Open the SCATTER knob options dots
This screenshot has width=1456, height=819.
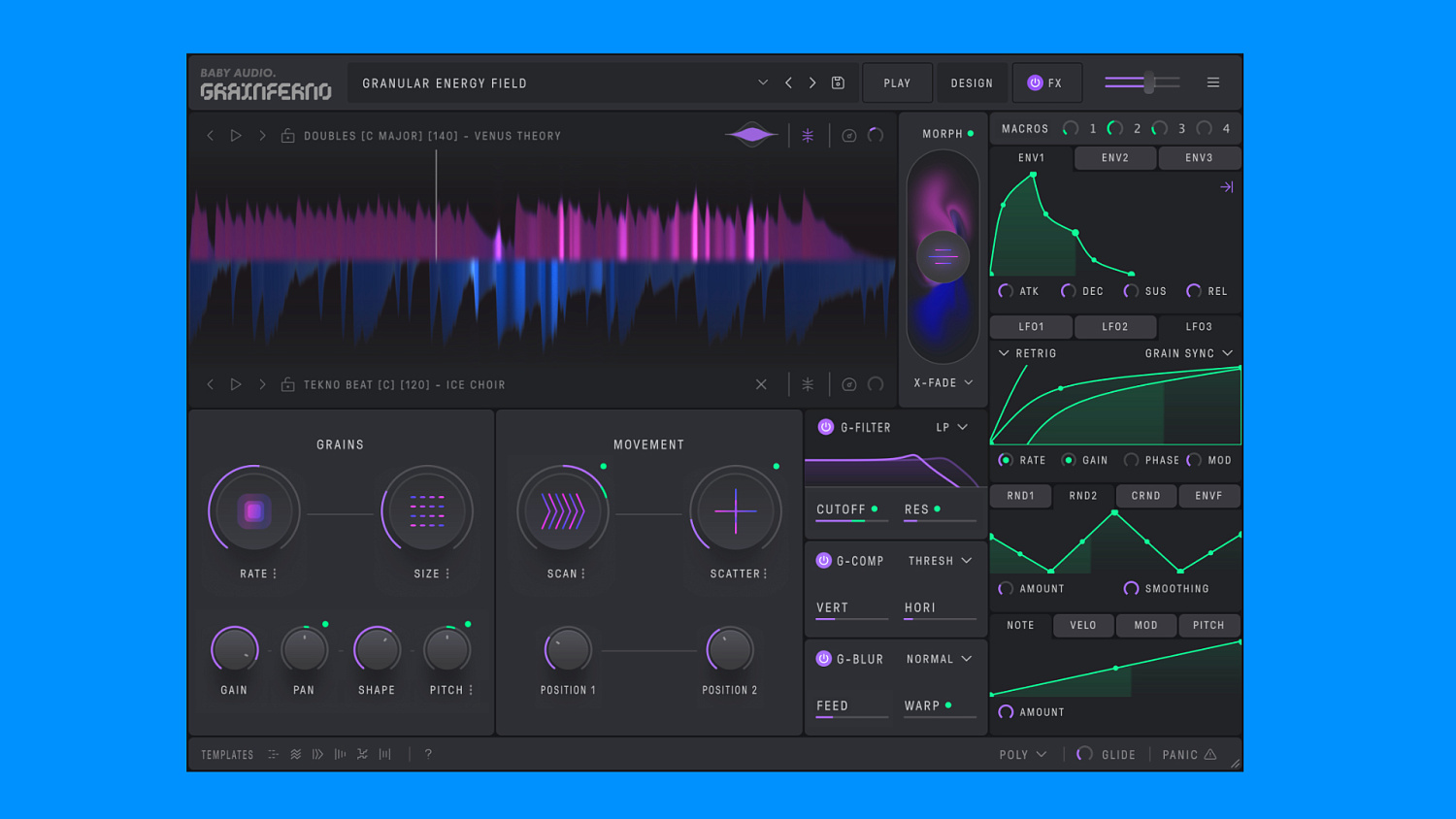tap(766, 573)
